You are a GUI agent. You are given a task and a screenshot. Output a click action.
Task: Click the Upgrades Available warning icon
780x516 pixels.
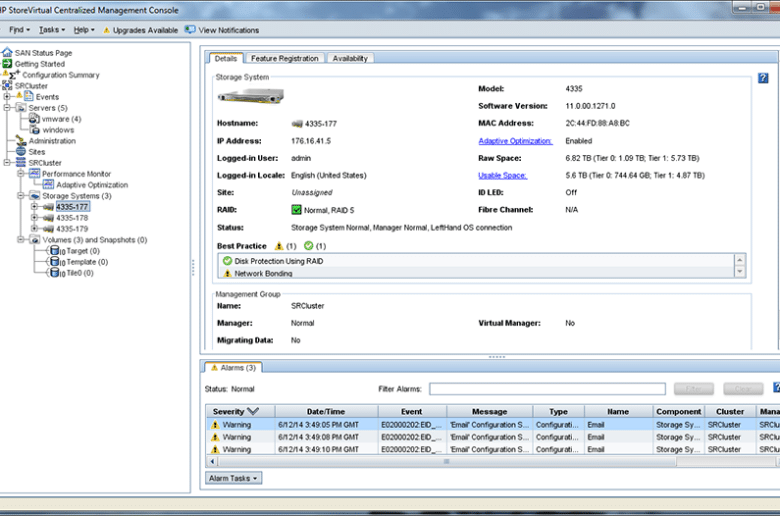click(106, 30)
